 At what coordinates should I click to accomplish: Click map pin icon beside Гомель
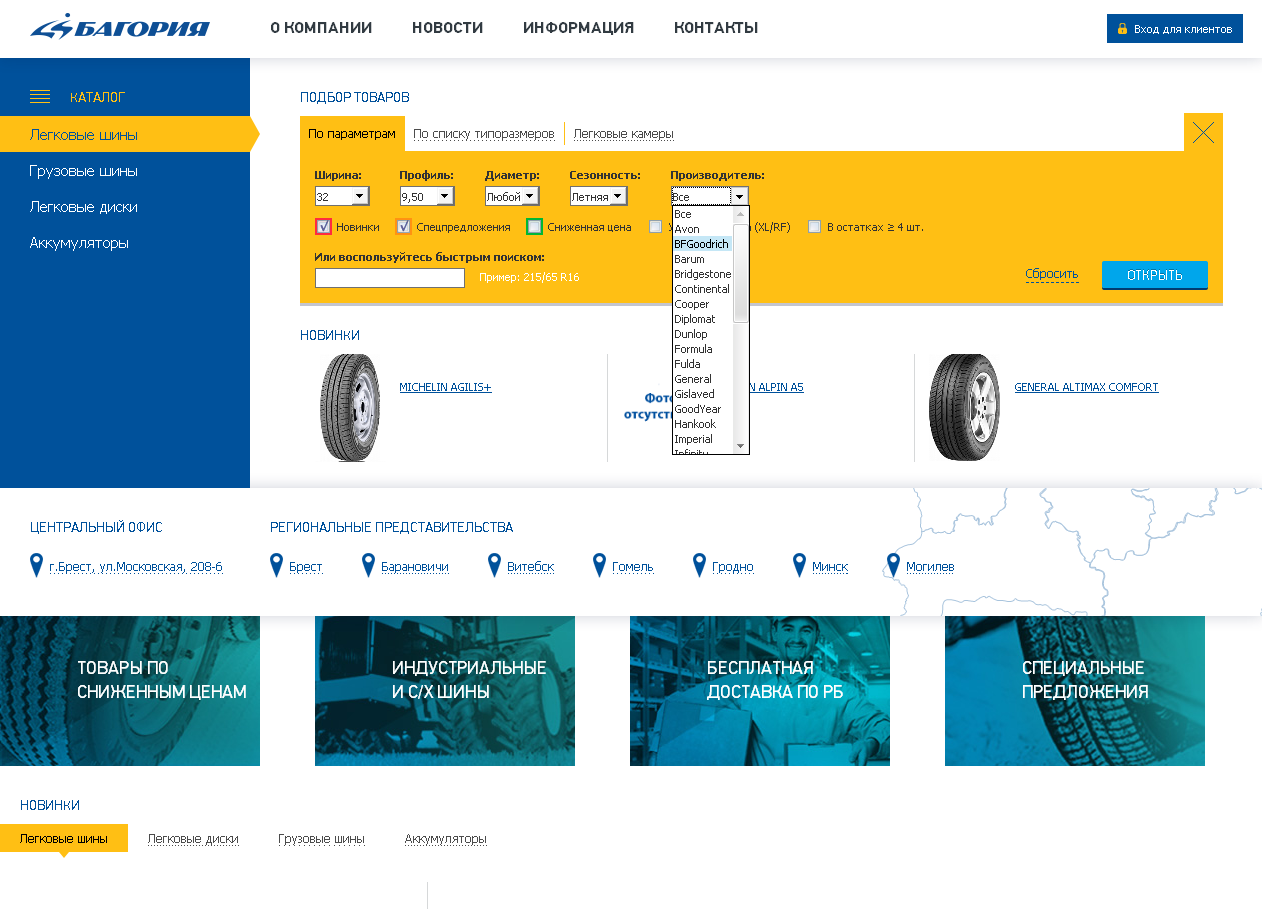pos(600,565)
